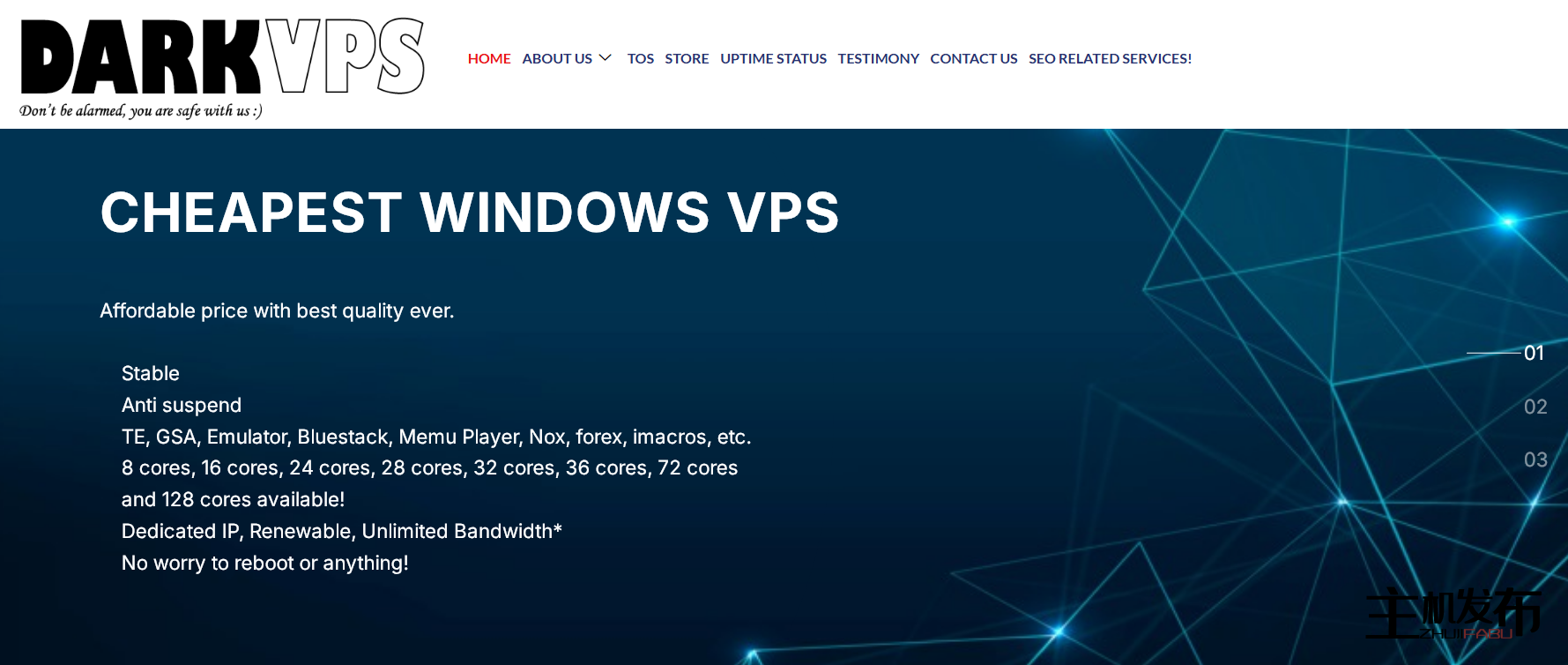Open SEO RELATED SERVICES! link
Screen dimensions: 1568x665
pos(1110,58)
